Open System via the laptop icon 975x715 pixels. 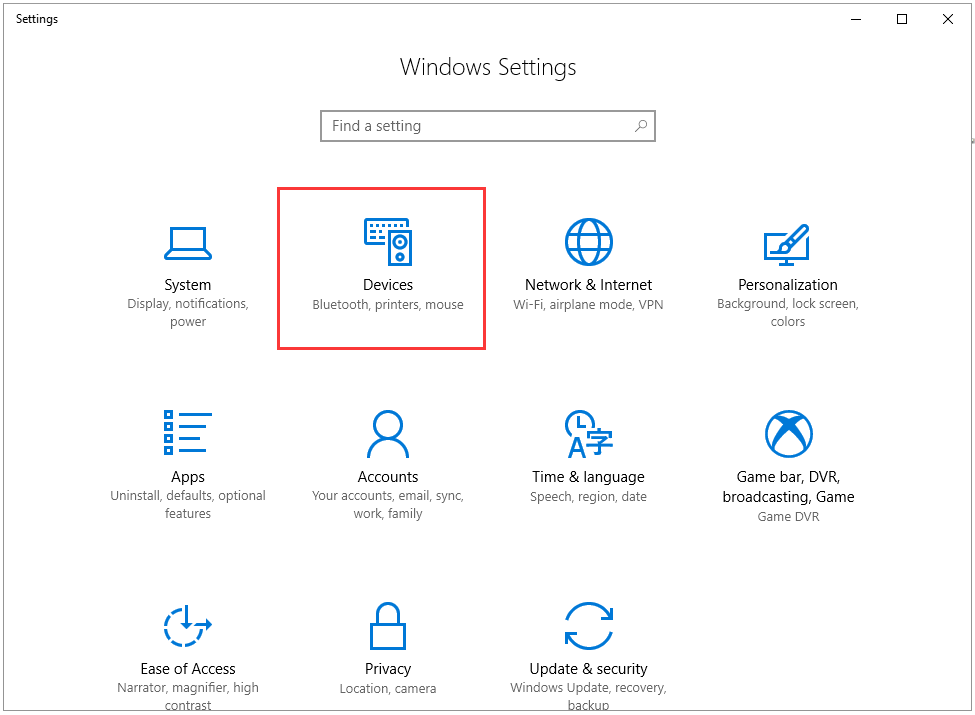(x=188, y=243)
